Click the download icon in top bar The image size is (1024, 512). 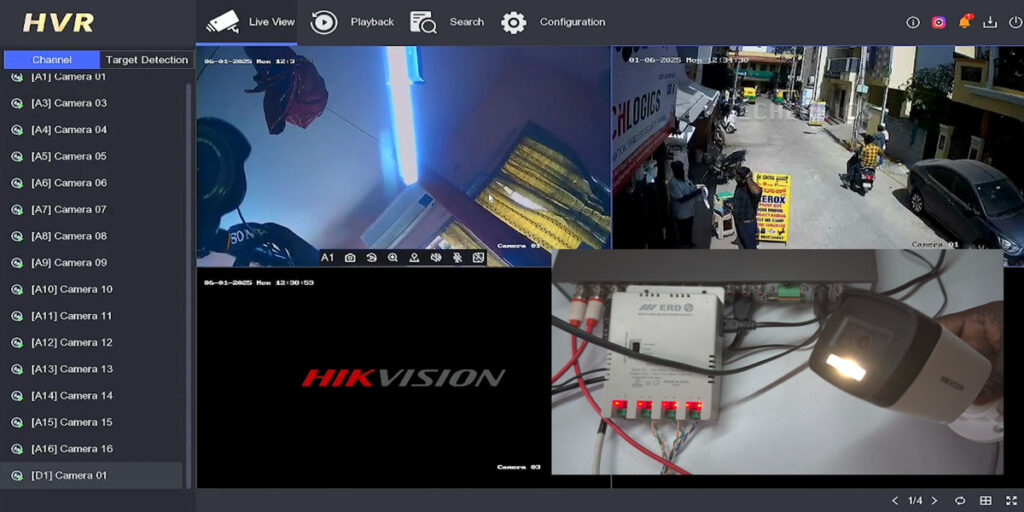[x=990, y=22]
